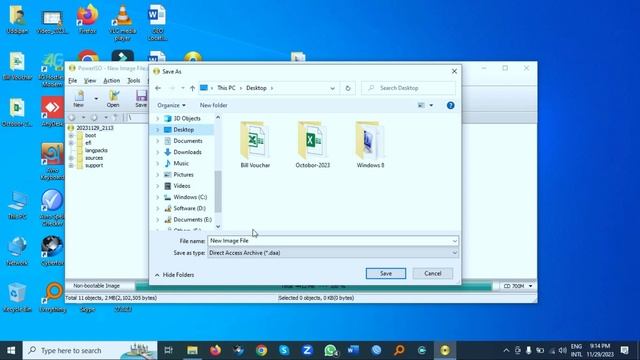Click the New toolbar icon in PowerISO
This screenshot has height=360, width=640.
79,99
